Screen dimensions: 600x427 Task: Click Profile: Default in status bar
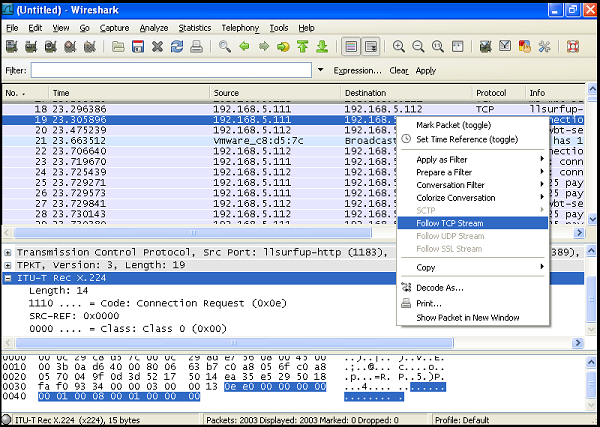point(462,420)
